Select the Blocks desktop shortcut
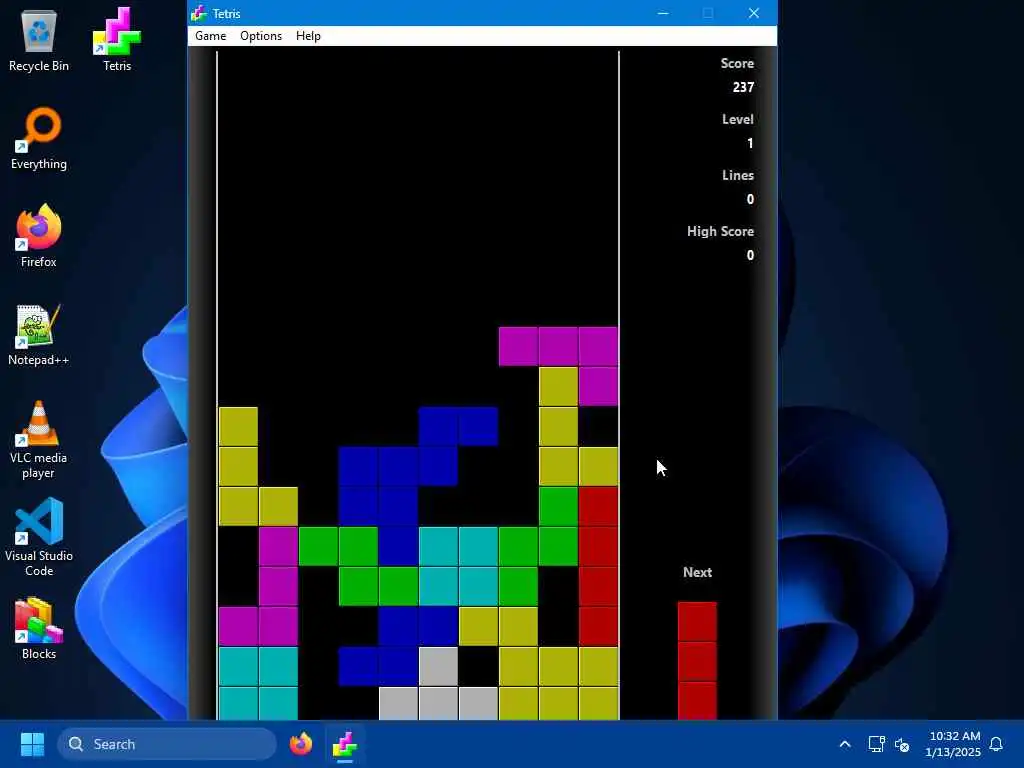The width and height of the screenshot is (1024, 768). 39,628
